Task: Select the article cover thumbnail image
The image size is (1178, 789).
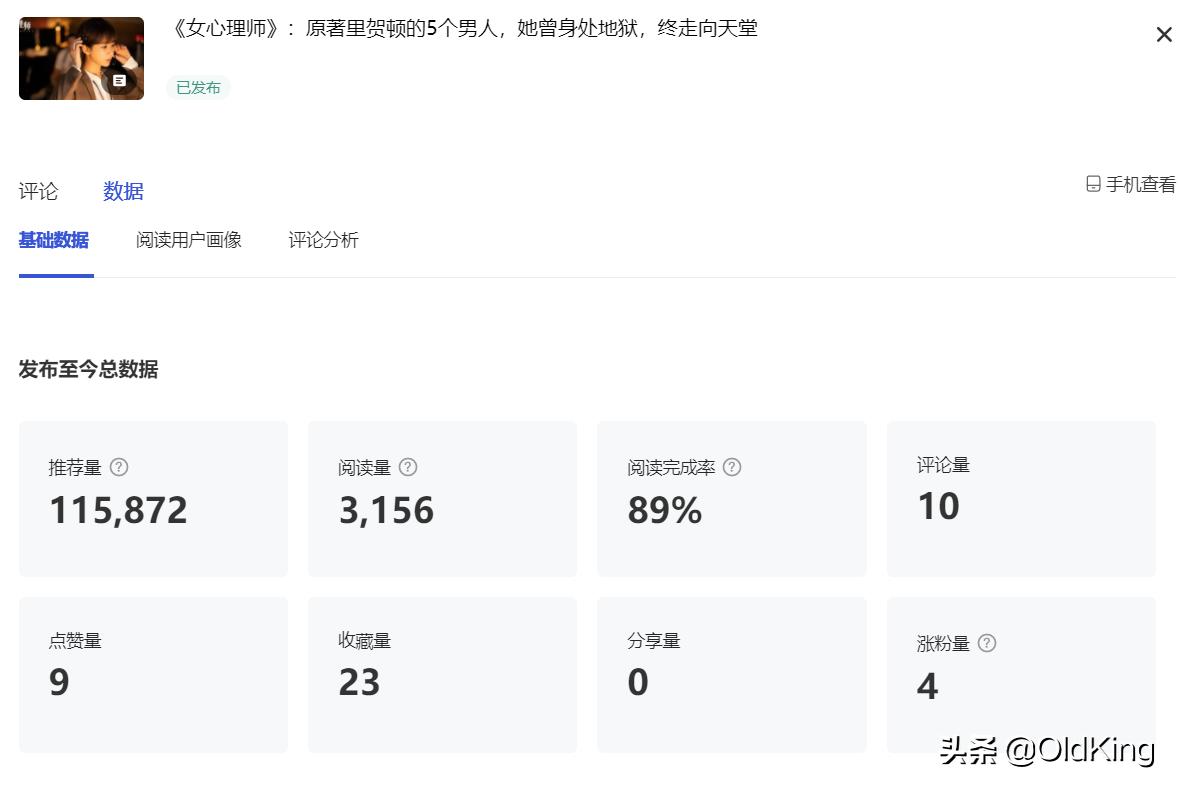Action: [x=81, y=57]
